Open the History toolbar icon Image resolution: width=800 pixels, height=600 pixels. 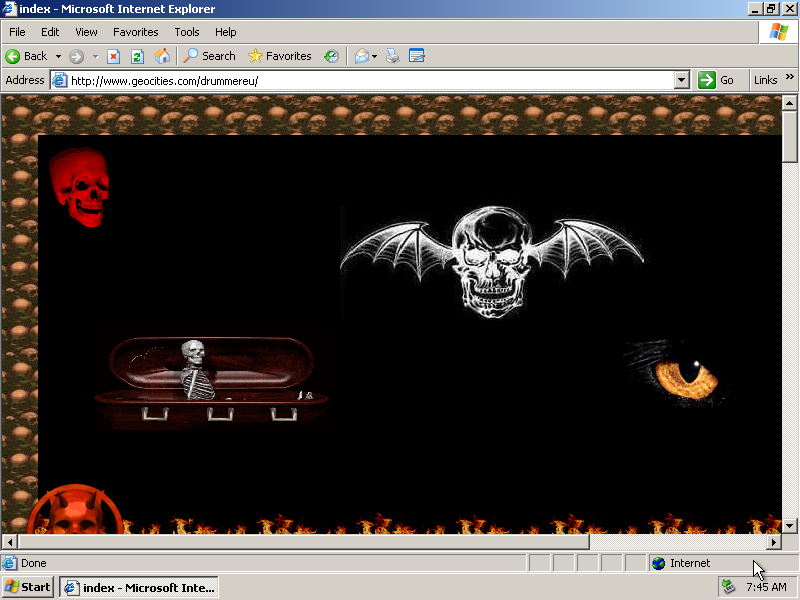331,56
